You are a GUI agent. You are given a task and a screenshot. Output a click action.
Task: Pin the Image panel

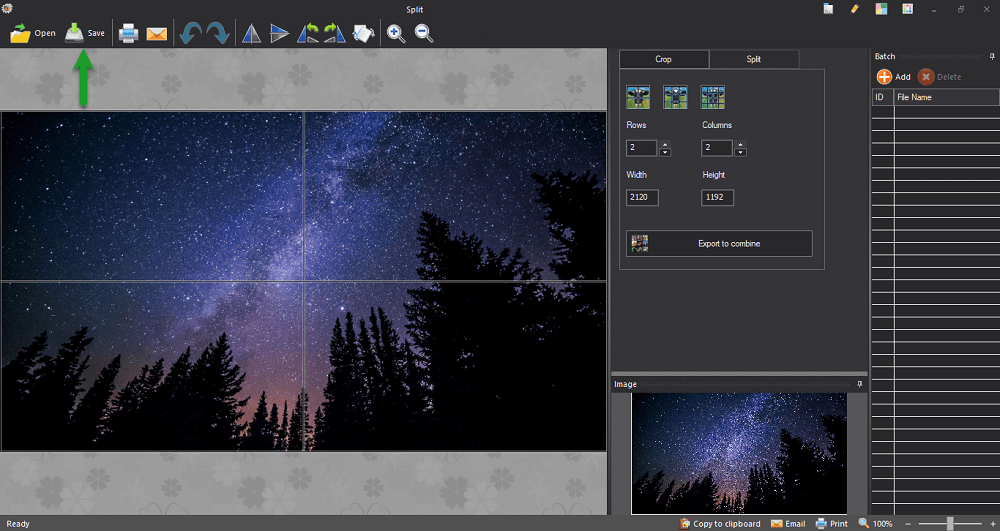860,384
